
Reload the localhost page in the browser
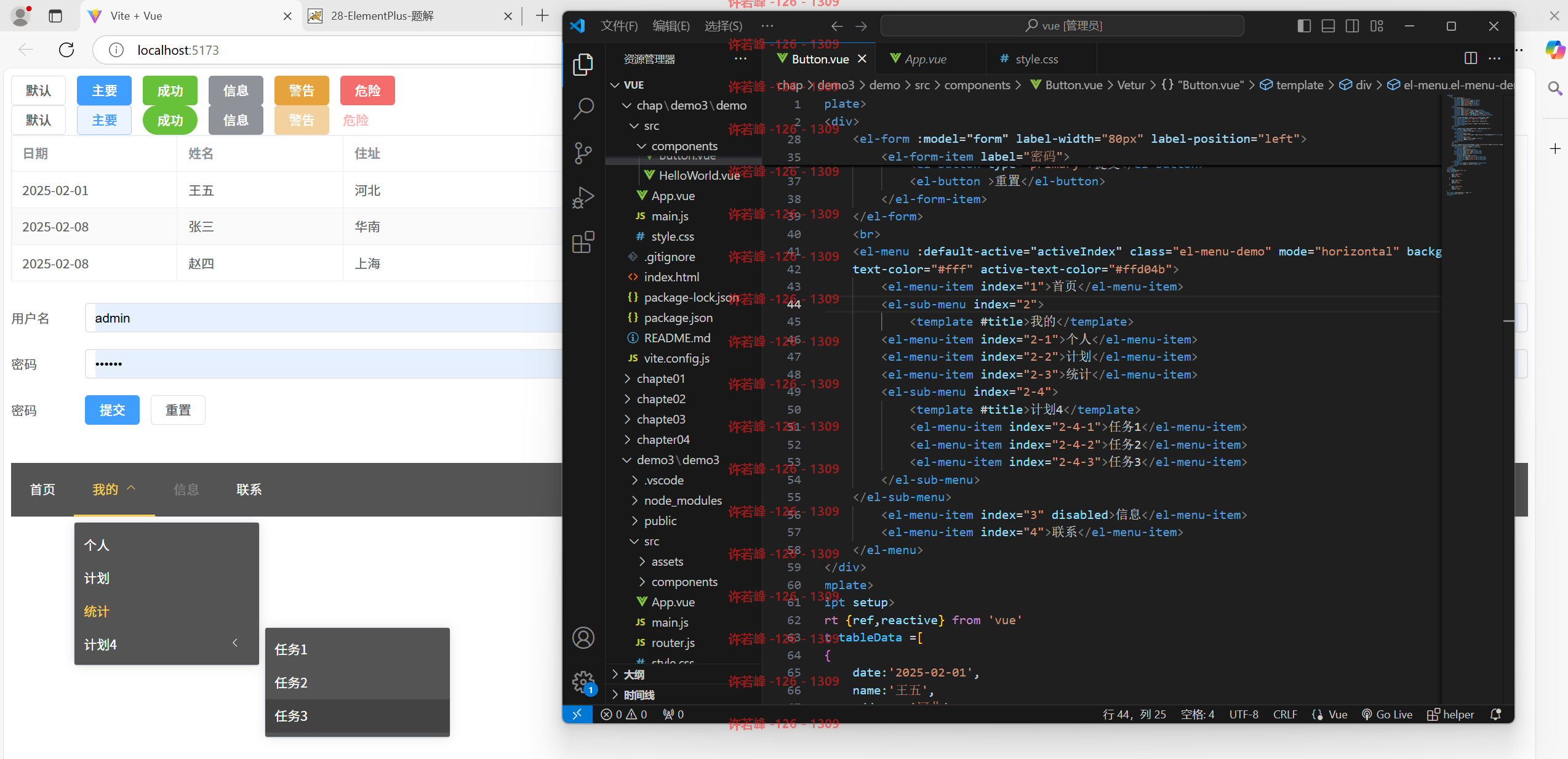(x=66, y=50)
